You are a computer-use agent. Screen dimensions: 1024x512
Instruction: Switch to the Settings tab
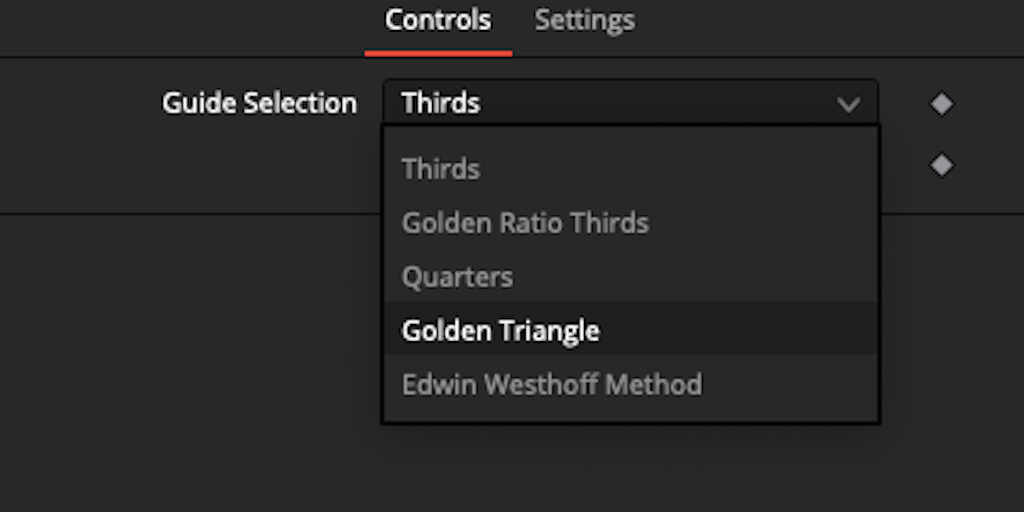point(584,20)
